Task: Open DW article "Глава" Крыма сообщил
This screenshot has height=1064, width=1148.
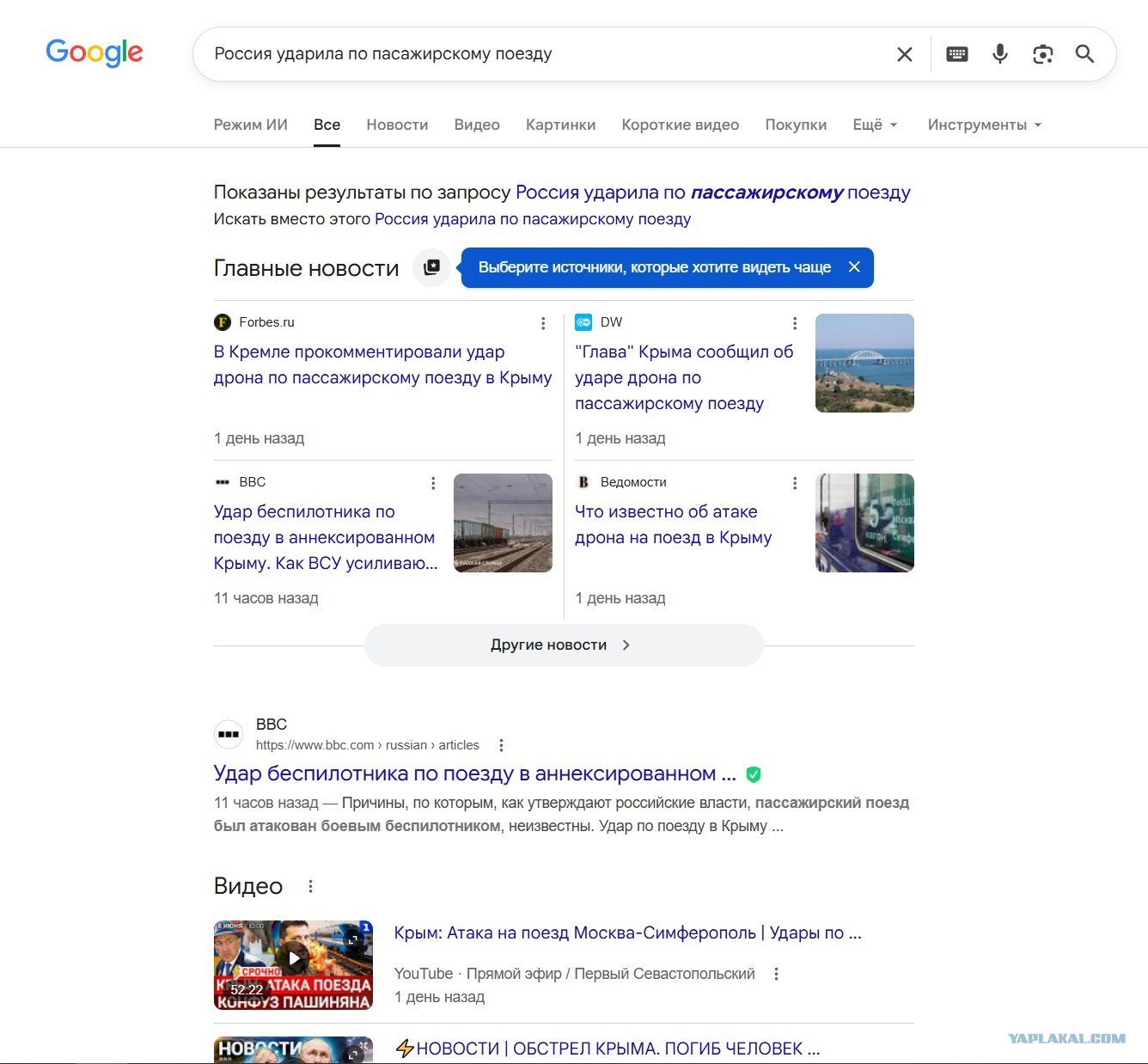Action: (x=685, y=377)
